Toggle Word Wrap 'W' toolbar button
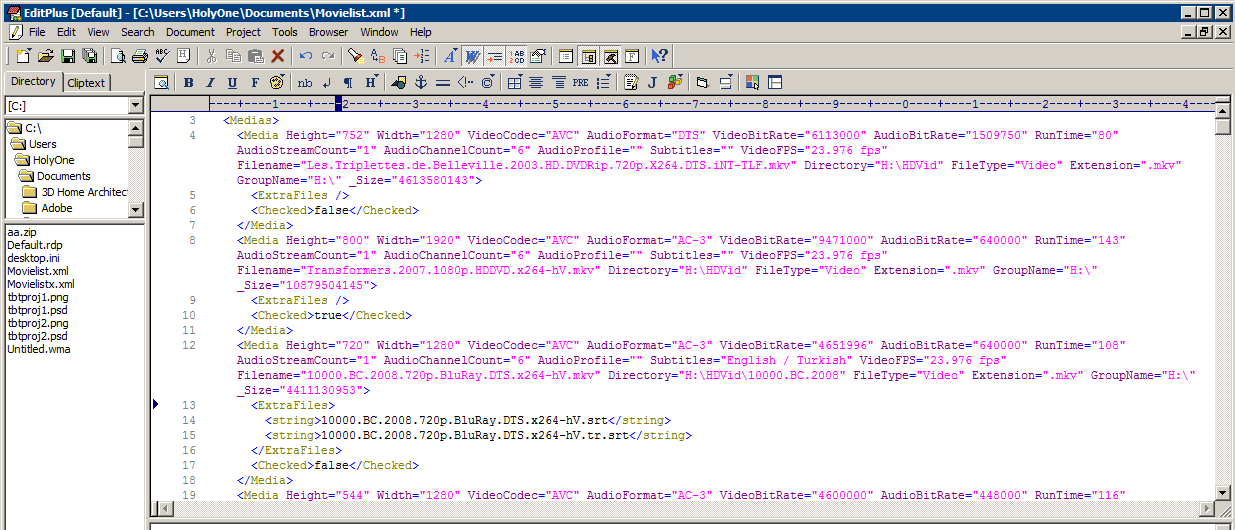 point(472,56)
